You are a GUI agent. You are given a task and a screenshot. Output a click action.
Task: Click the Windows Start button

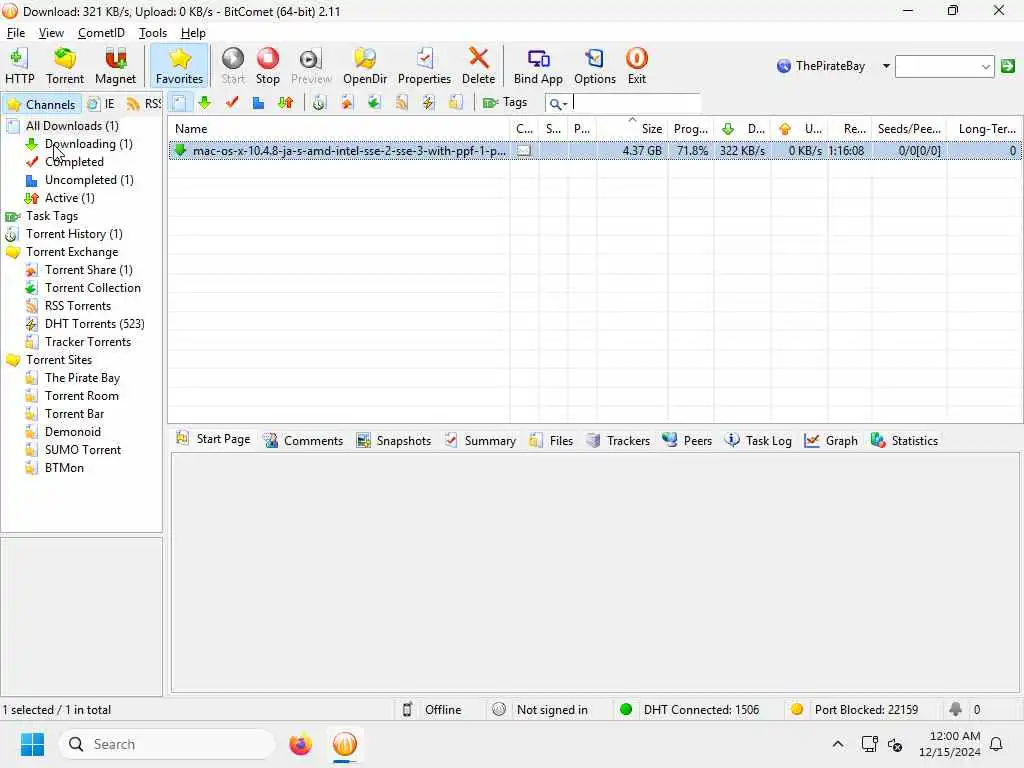click(32, 744)
